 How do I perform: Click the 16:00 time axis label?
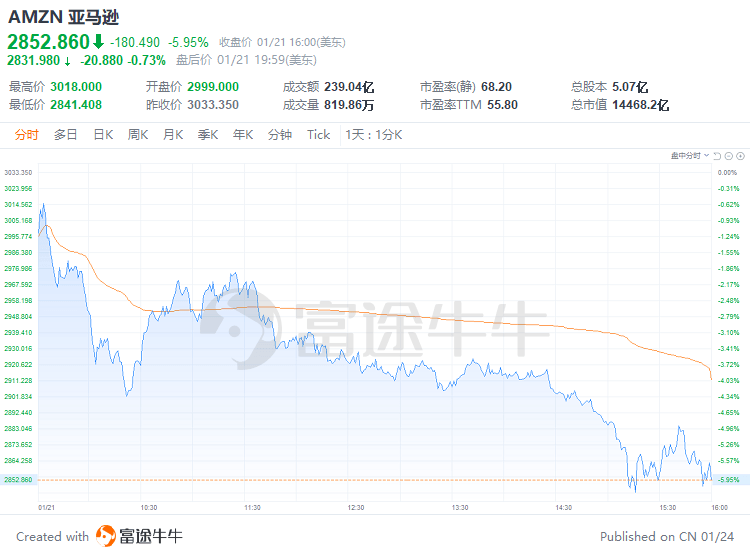tap(719, 507)
